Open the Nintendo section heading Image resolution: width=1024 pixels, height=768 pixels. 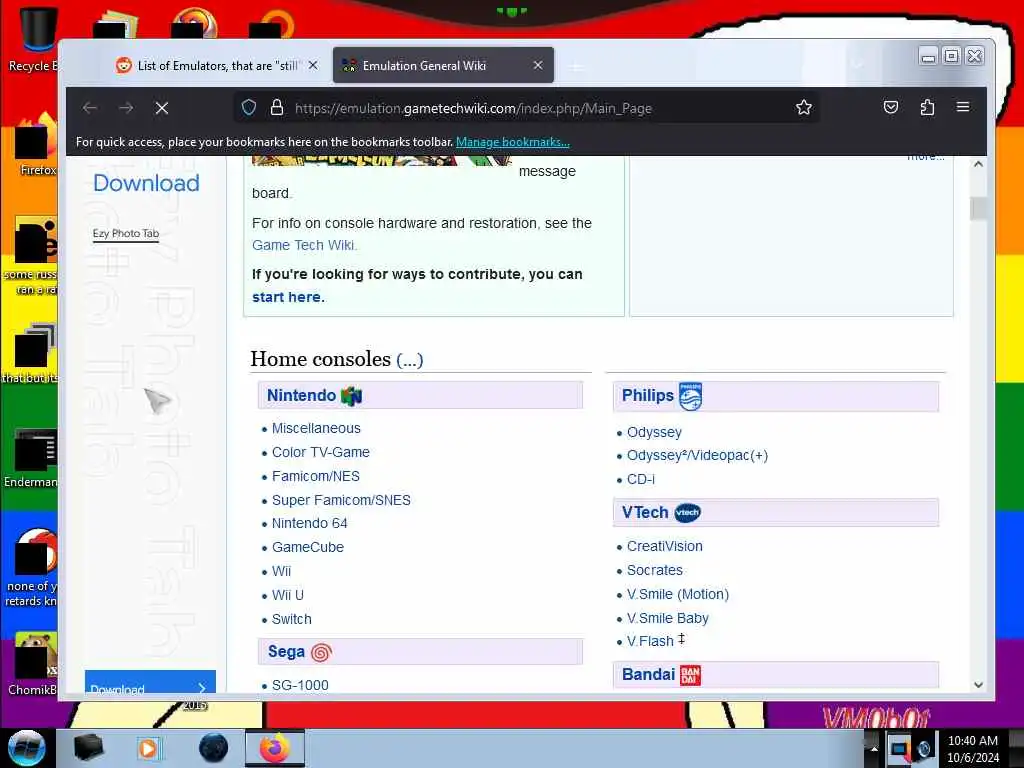301,396
